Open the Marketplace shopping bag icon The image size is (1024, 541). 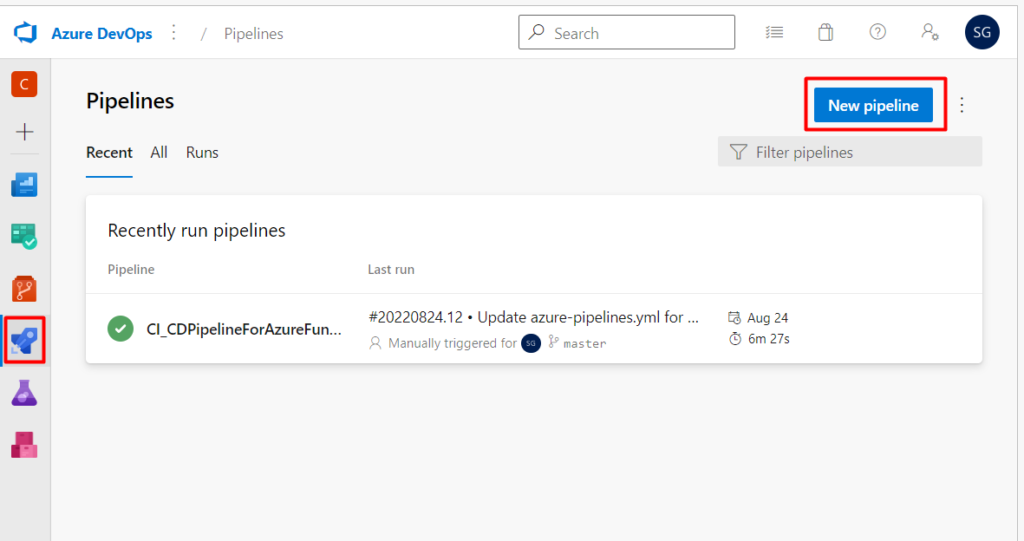coord(825,32)
